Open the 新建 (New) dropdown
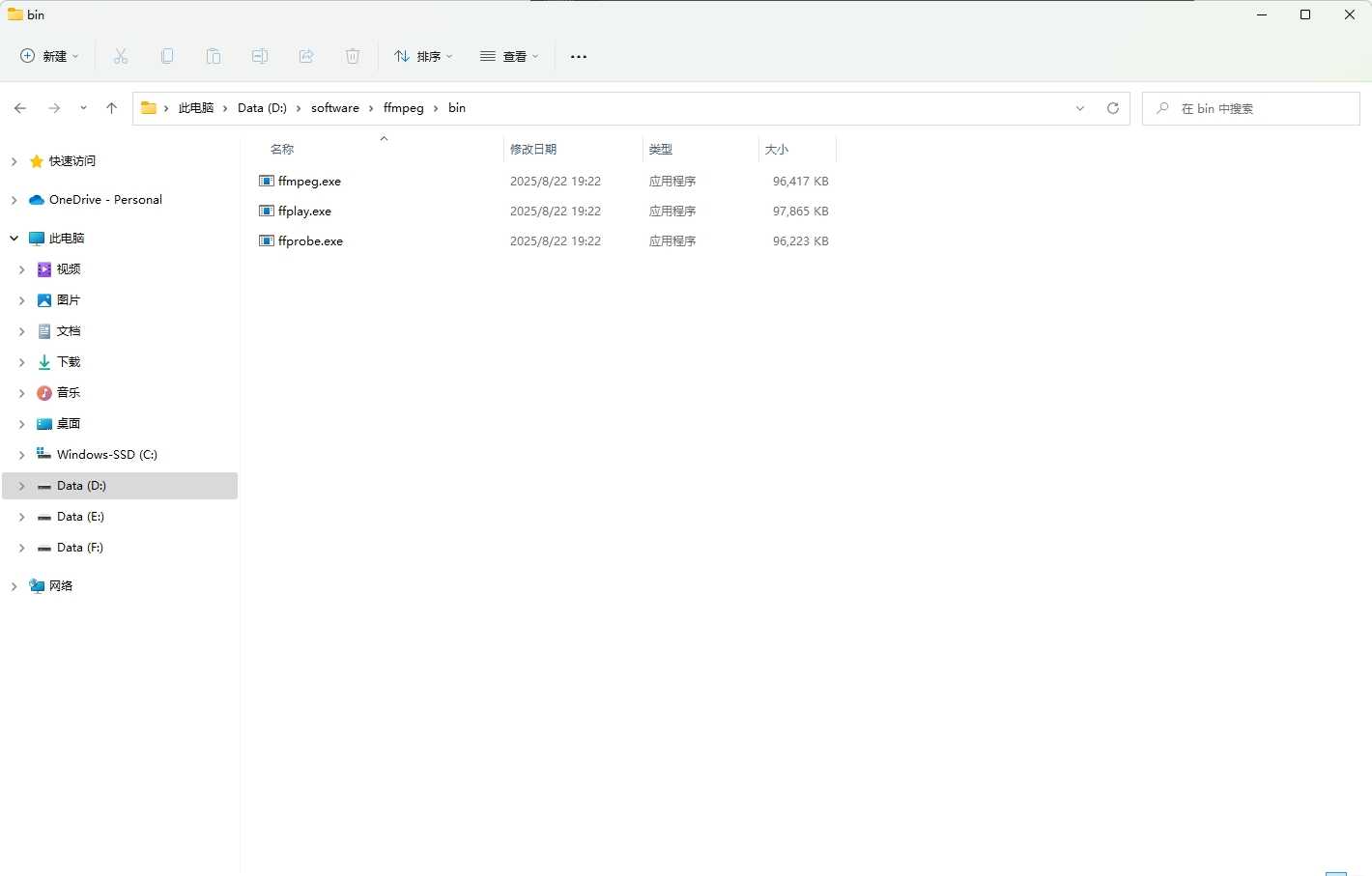 coord(50,56)
